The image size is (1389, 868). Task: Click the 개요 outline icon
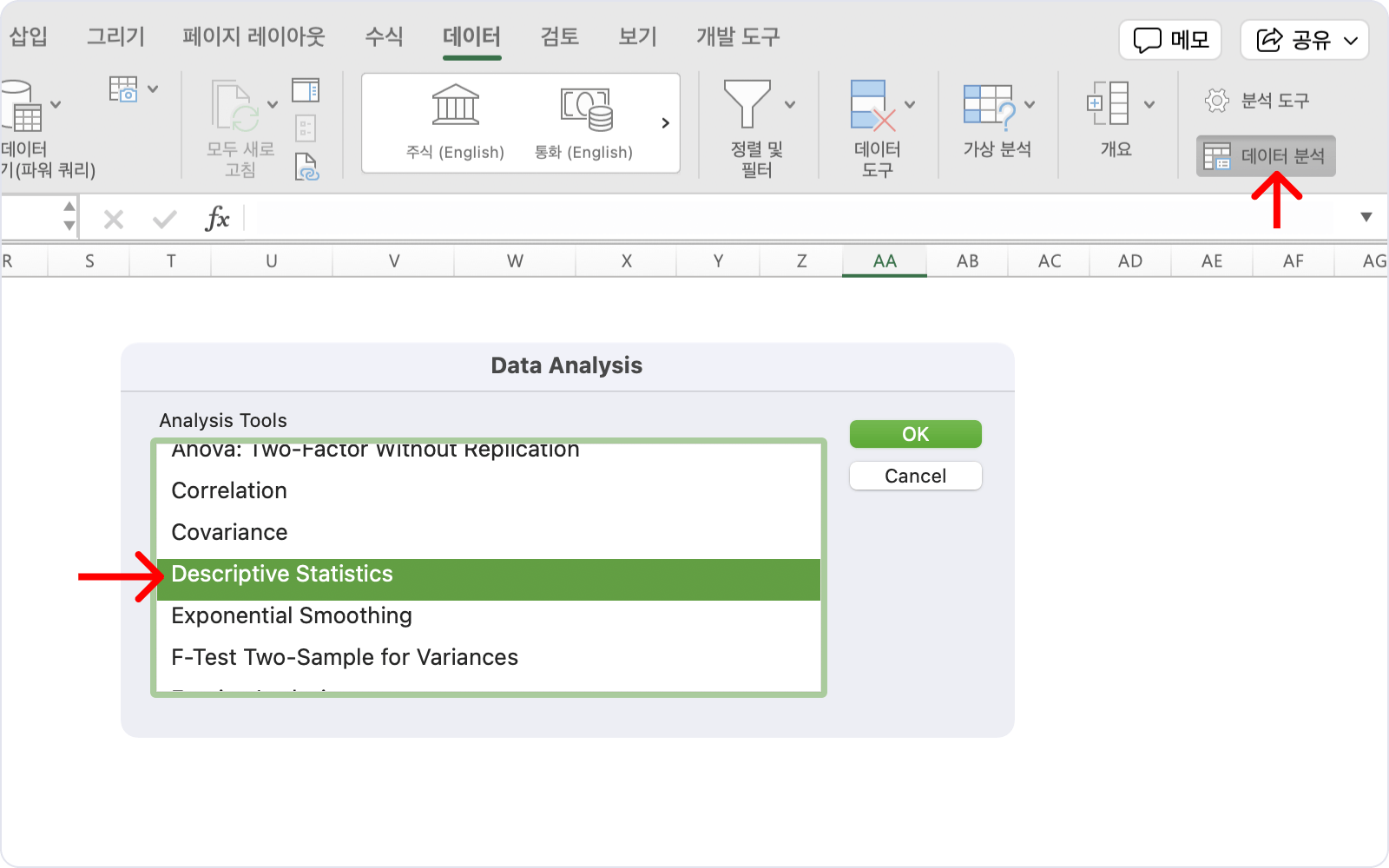[x=1108, y=103]
